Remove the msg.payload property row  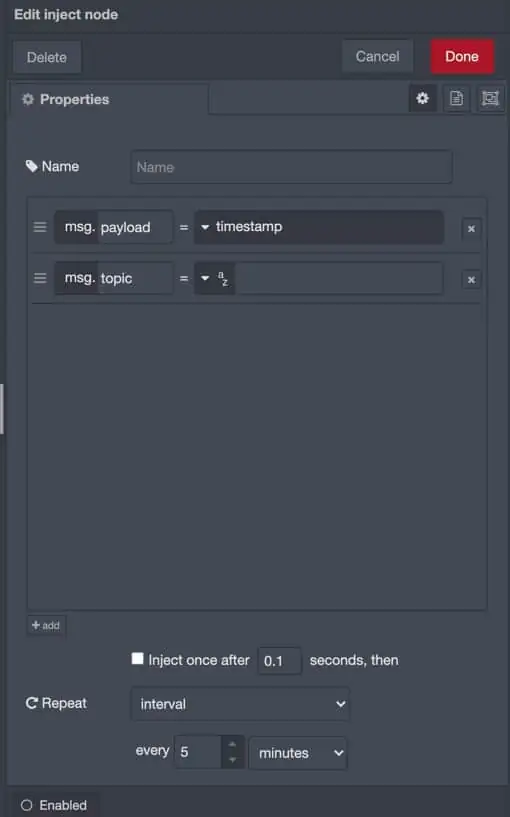471,229
